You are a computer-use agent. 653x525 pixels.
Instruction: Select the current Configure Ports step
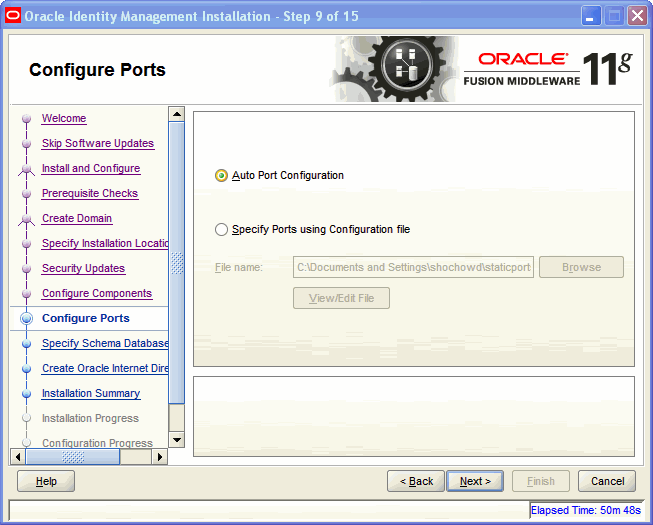click(86, 318)
